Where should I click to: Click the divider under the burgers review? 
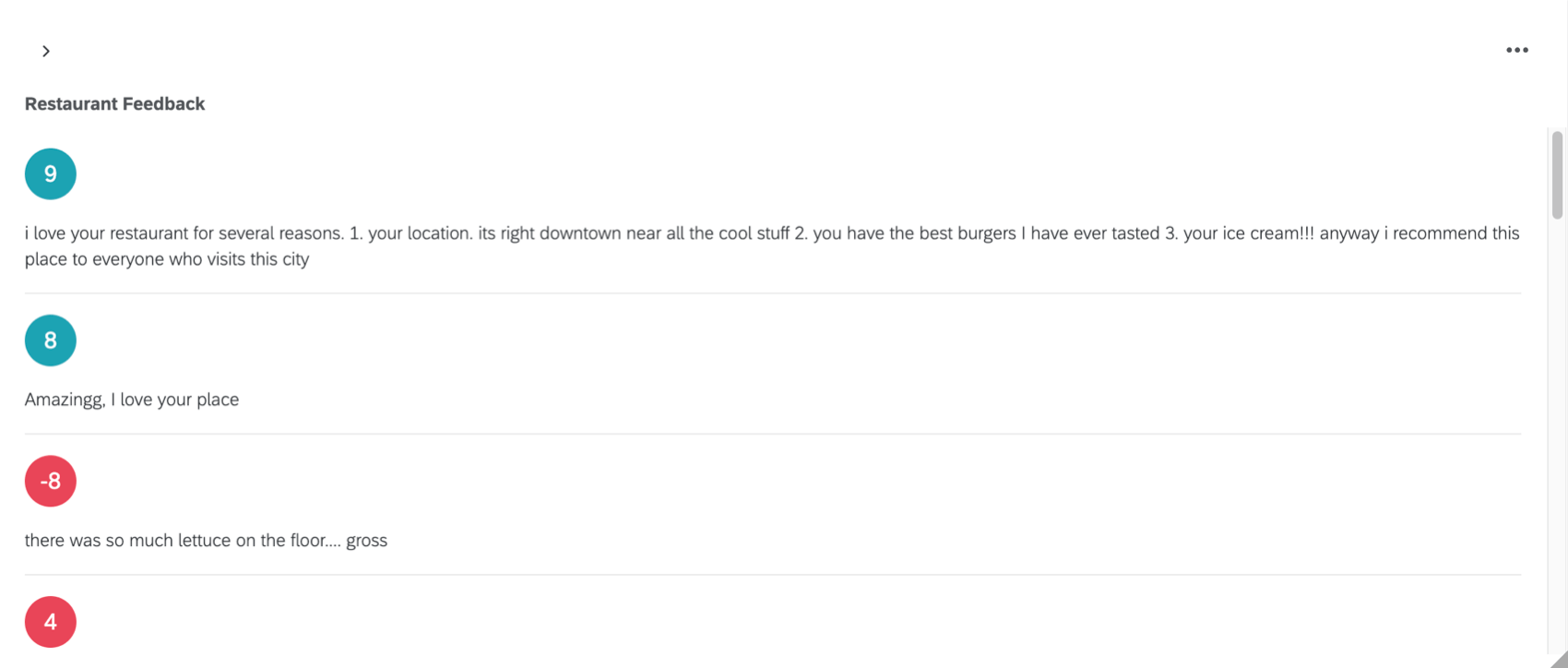tap(773, 293)
